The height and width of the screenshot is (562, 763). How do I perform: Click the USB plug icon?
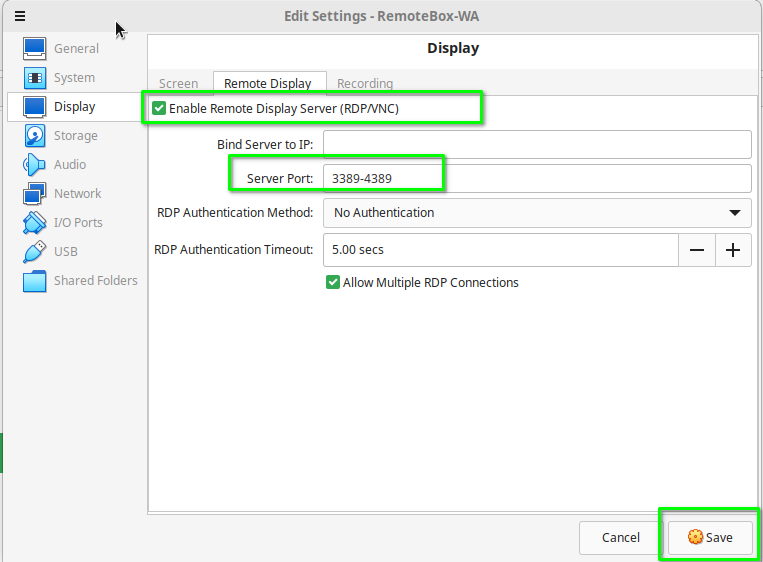(x=35, y=251)
